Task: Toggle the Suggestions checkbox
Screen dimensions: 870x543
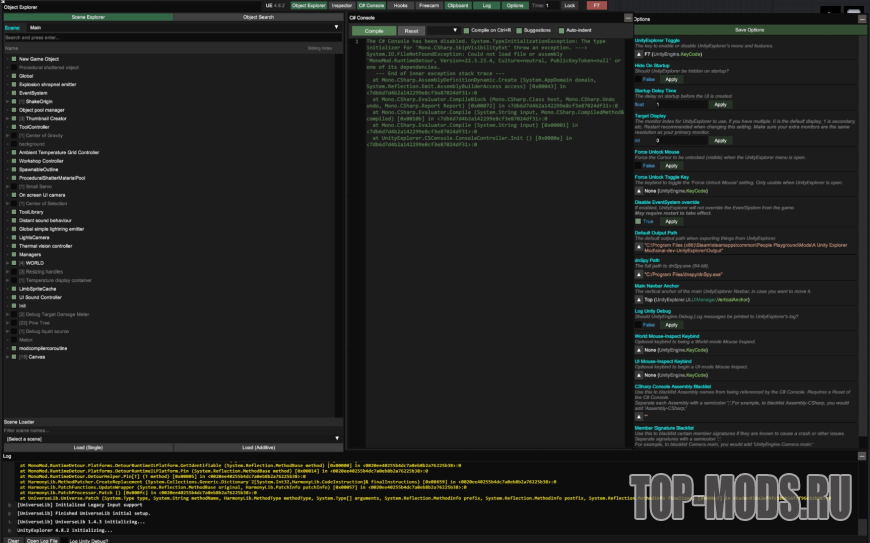Action: click(x=519, y=31)
